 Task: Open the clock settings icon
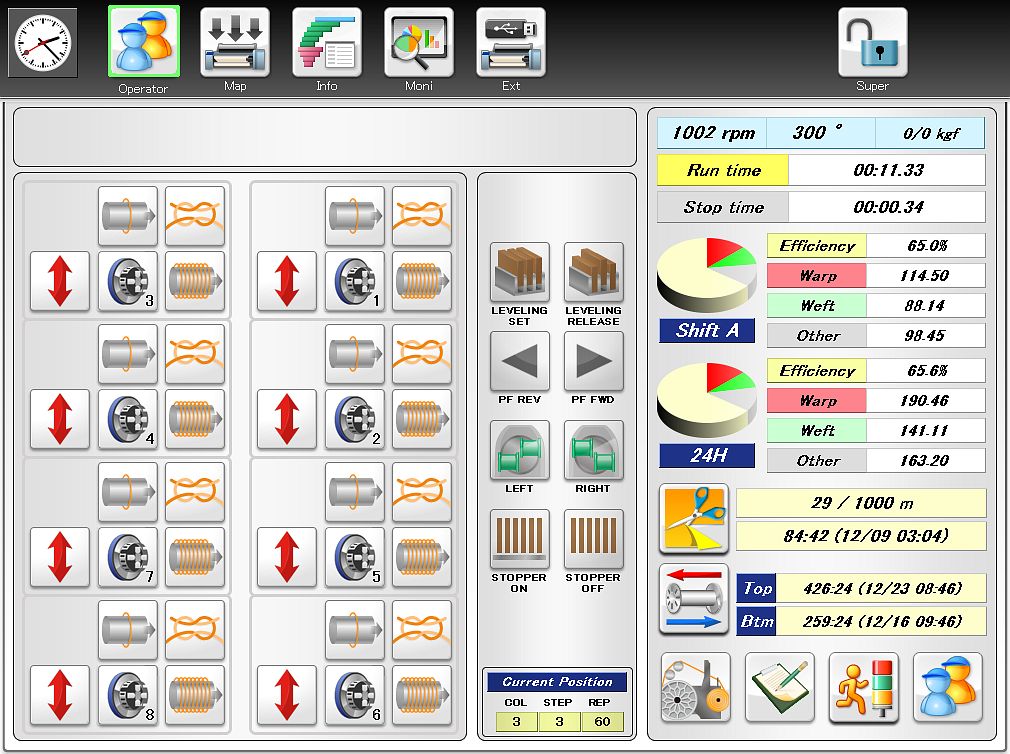pyautogui.click(x=43, y=42)
